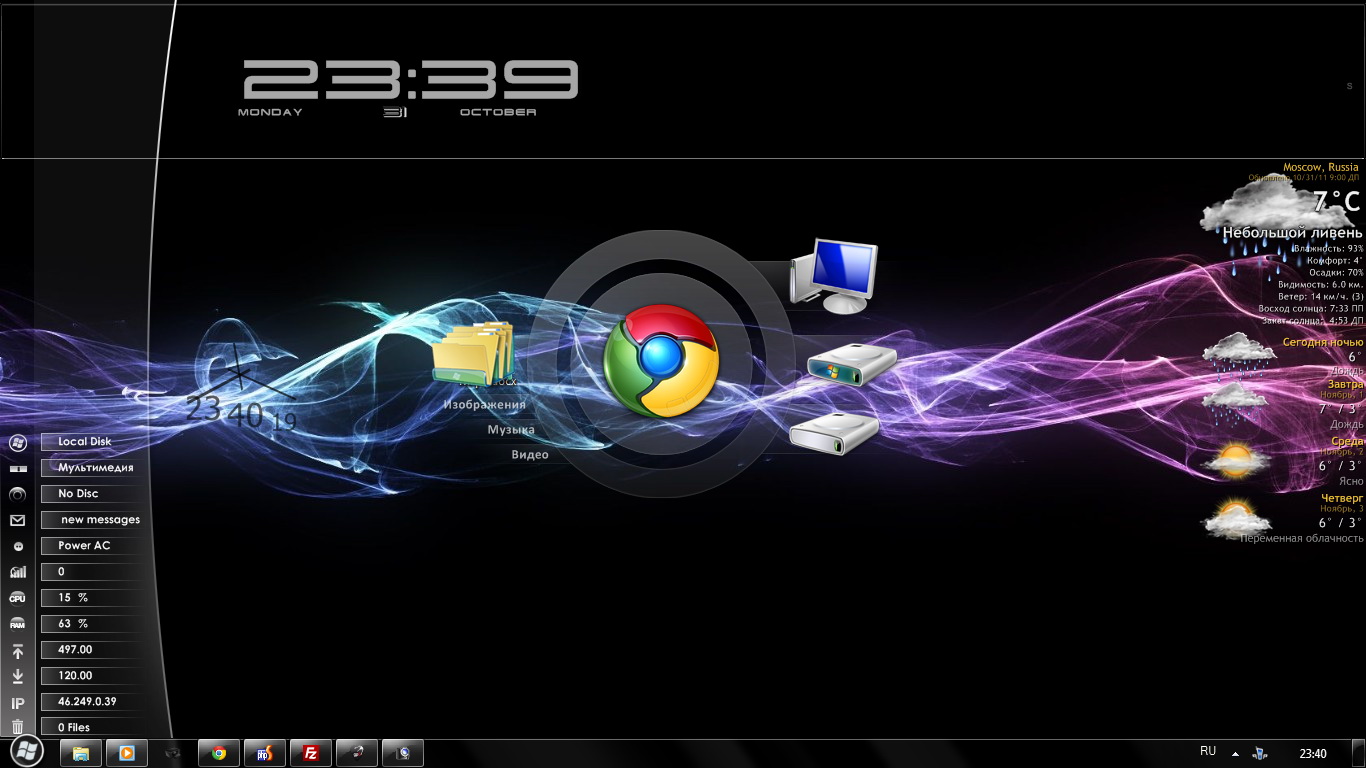Open the Windows system drive icon

(x=852, y=365)
